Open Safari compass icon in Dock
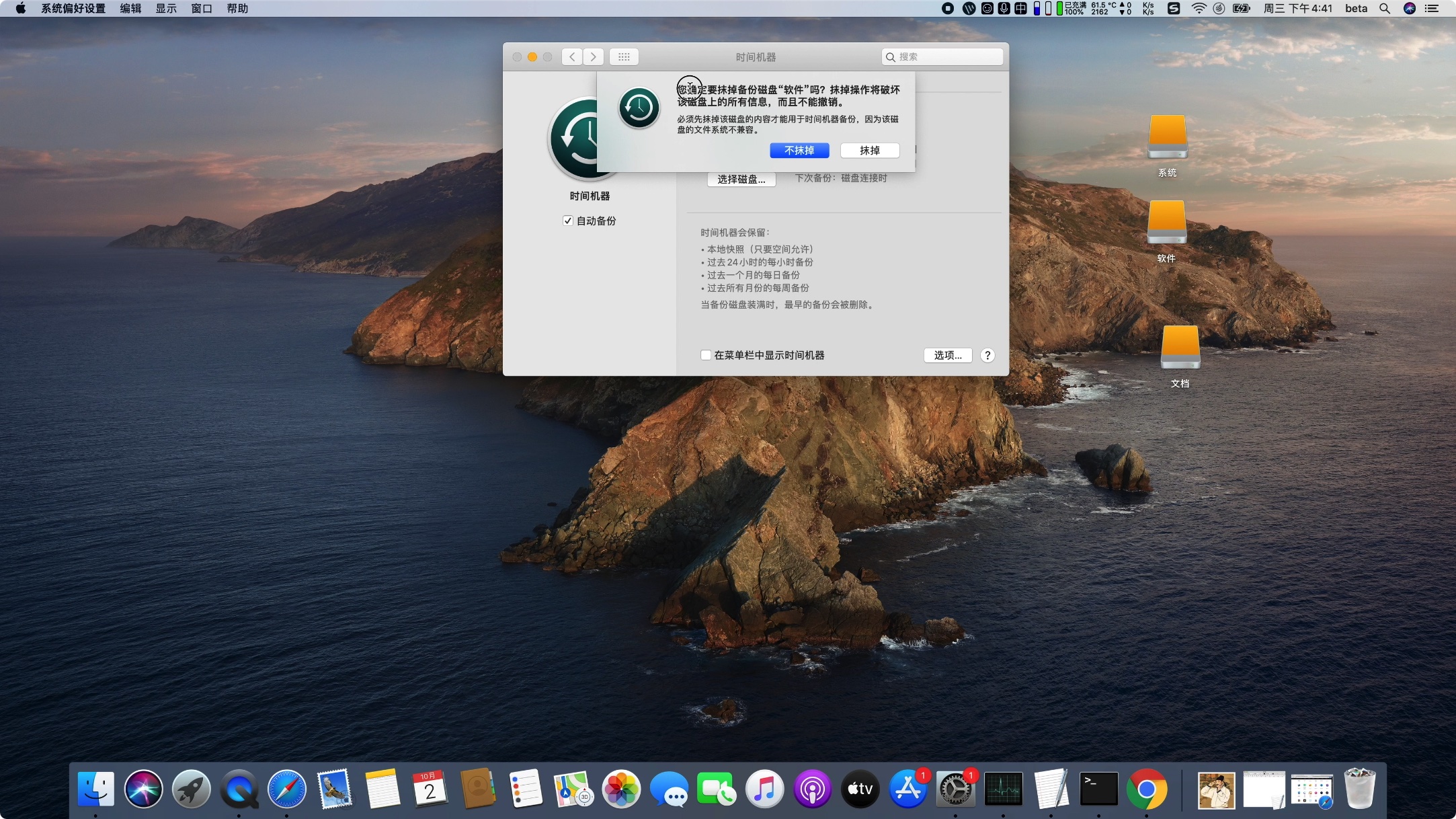The height and width of the screenshot is (819, 1456). pyautogui.click(x=287, y=789)
